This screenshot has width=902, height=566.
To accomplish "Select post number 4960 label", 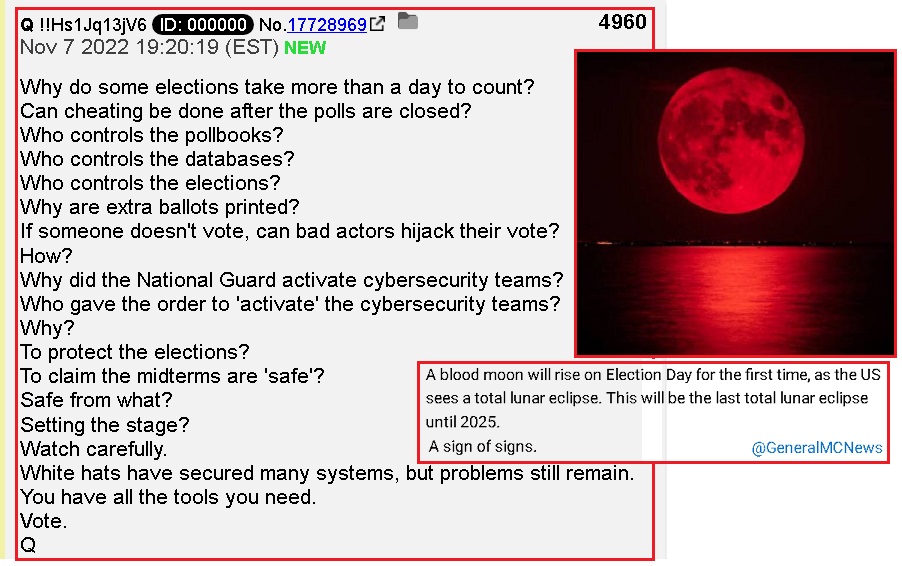I will (x=622, y=22).
